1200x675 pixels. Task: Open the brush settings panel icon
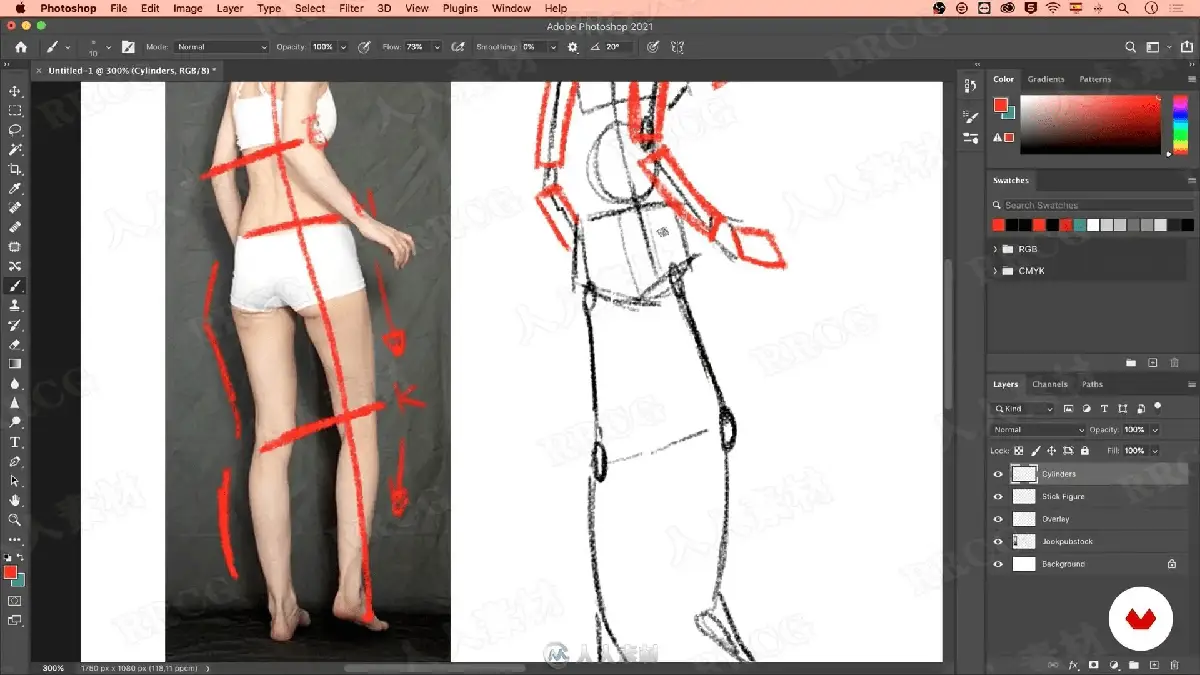(x=128, y=47)
